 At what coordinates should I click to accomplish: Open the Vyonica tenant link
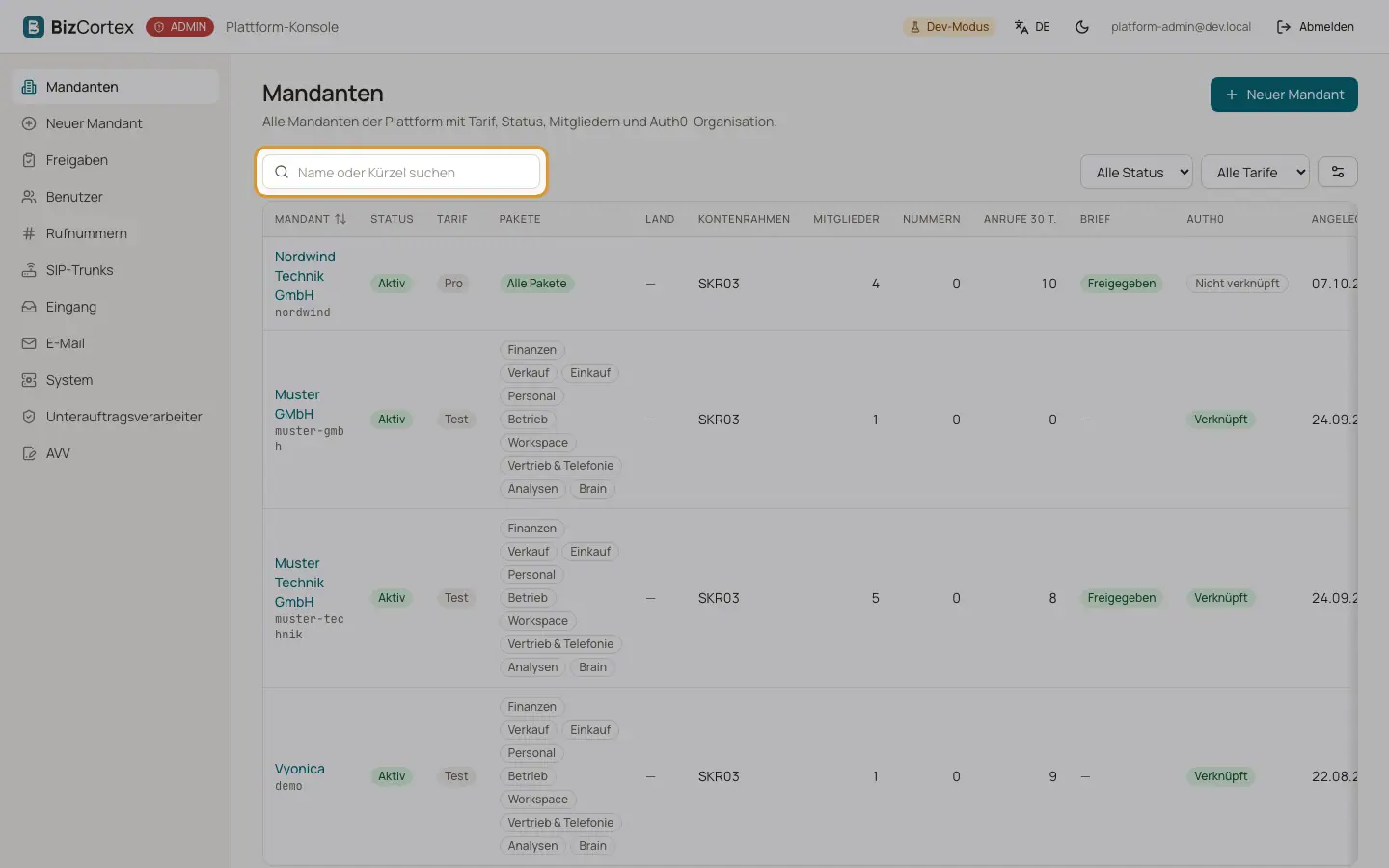(300, 769)
